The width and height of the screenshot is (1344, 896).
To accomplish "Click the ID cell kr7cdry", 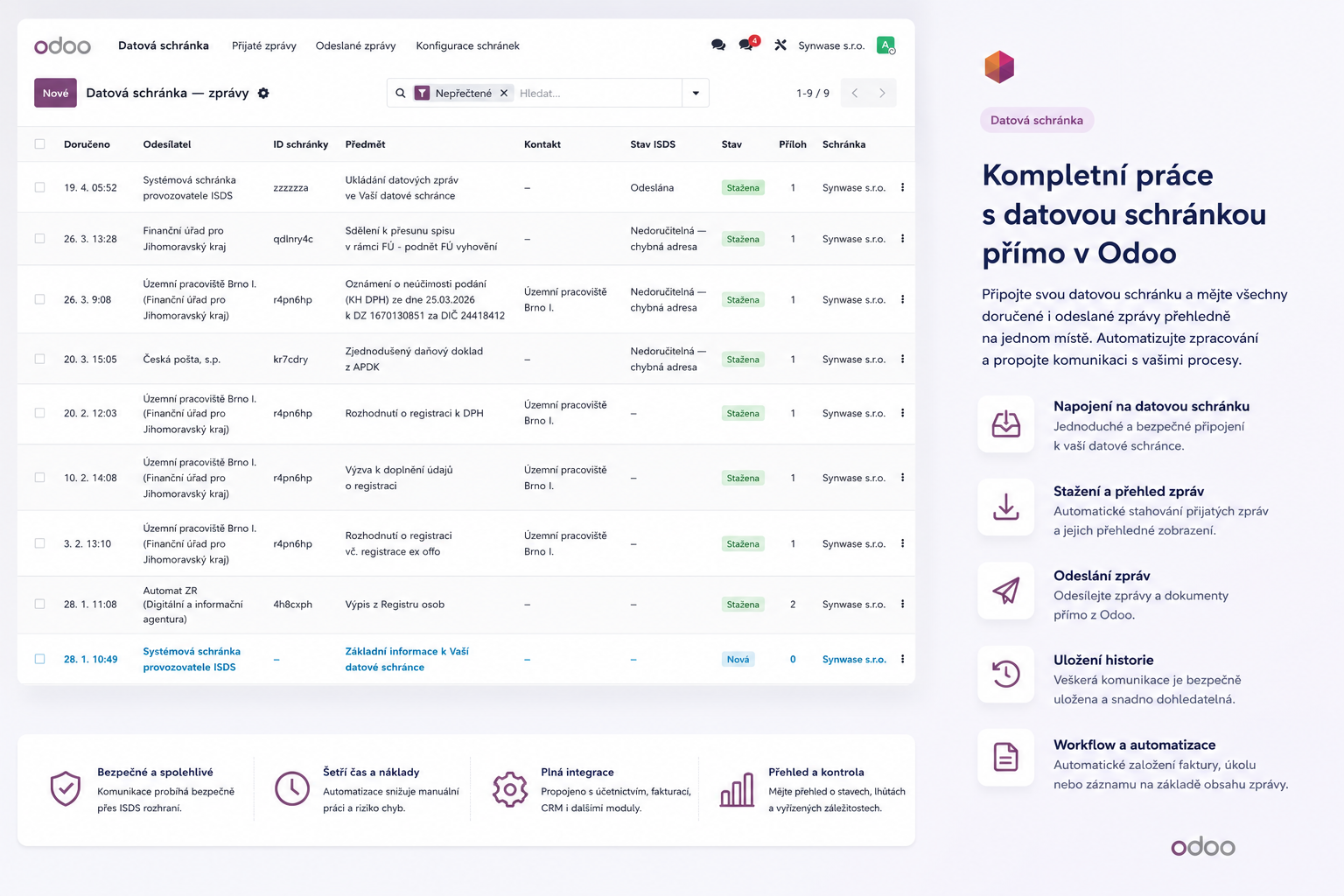I will [x=290, y=359].
